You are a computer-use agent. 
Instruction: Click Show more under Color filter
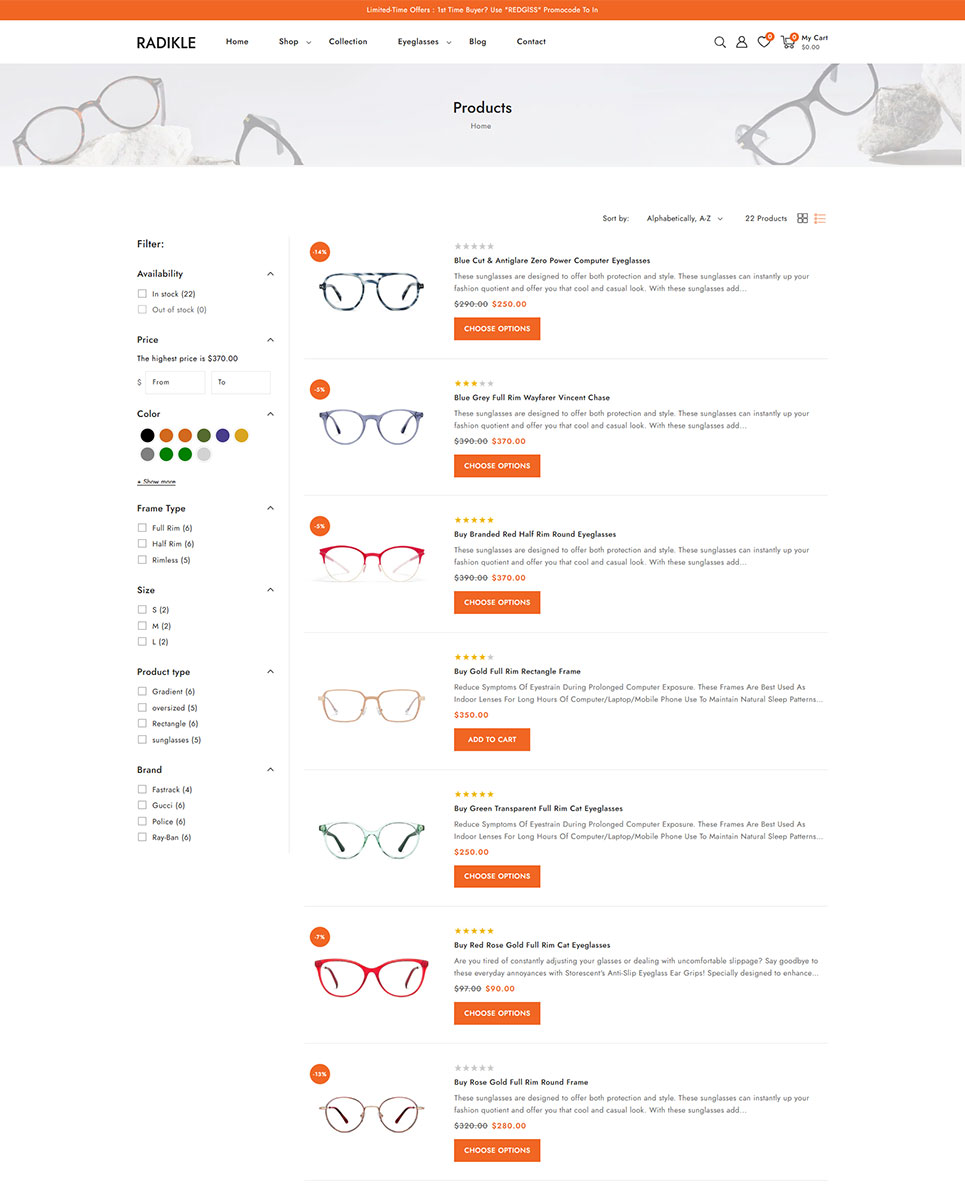tap(156, 482)
